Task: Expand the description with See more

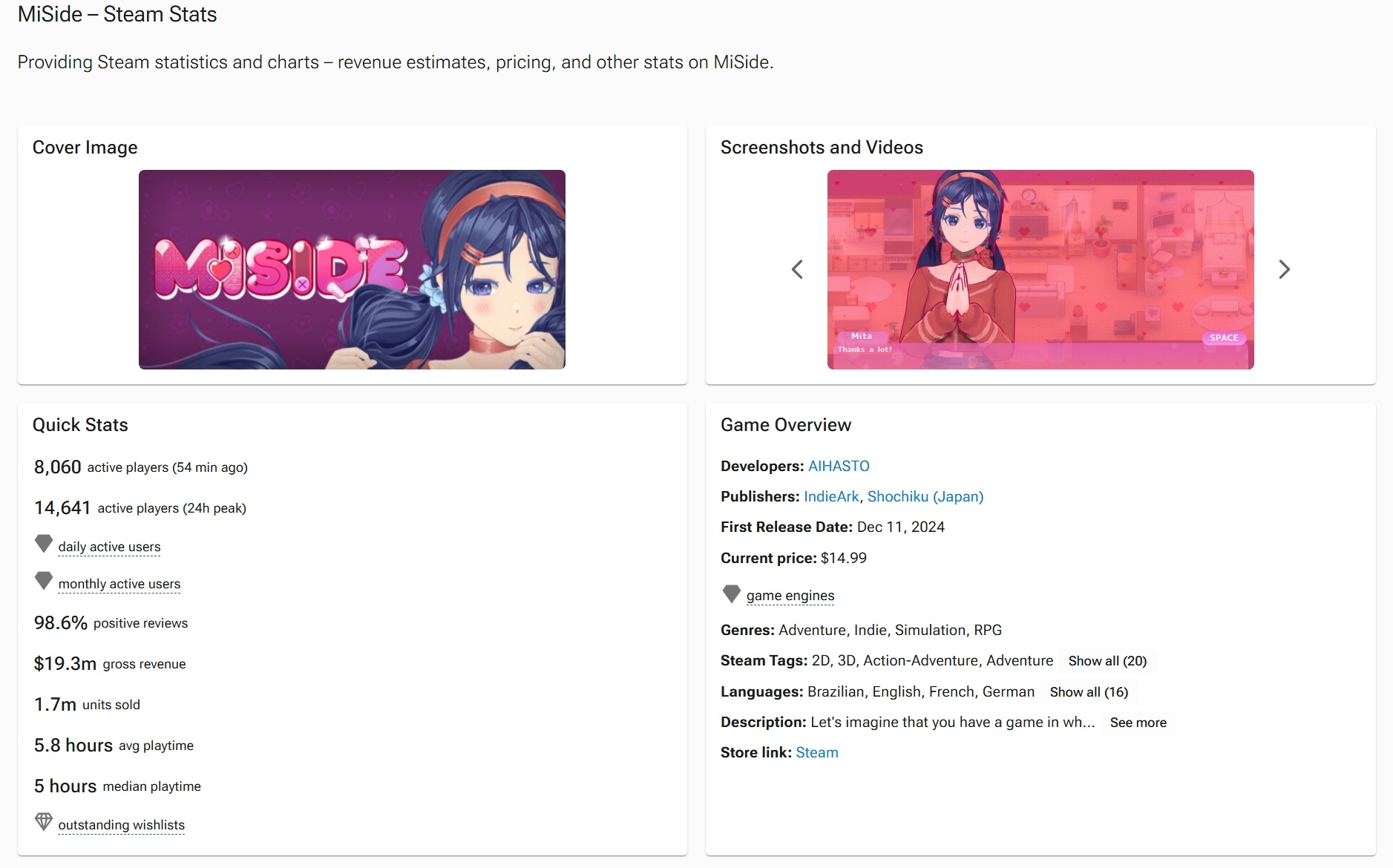Action: pyautogui.click(x=1138, y=723)
